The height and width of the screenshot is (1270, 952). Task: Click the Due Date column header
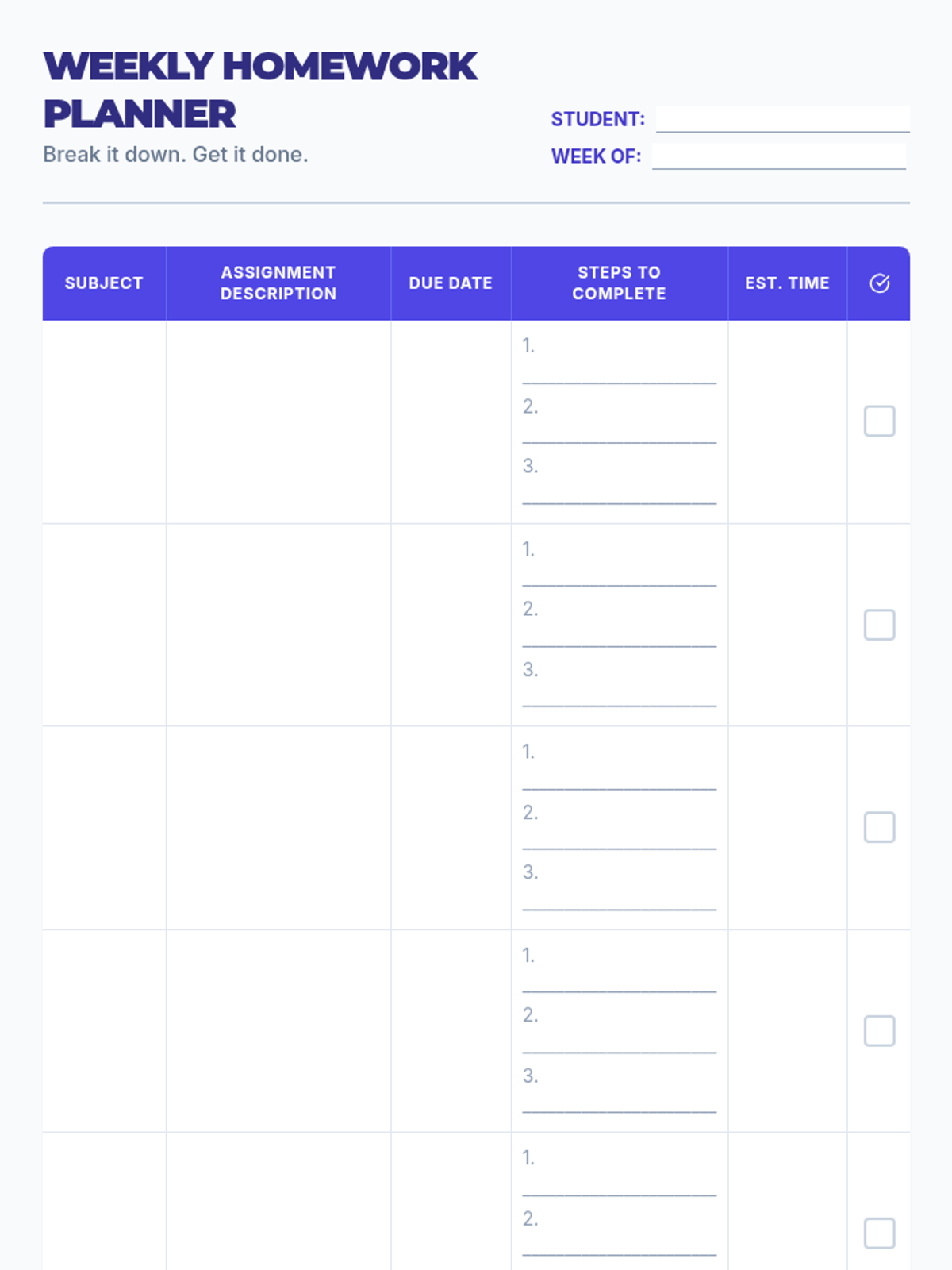[451, 283]
